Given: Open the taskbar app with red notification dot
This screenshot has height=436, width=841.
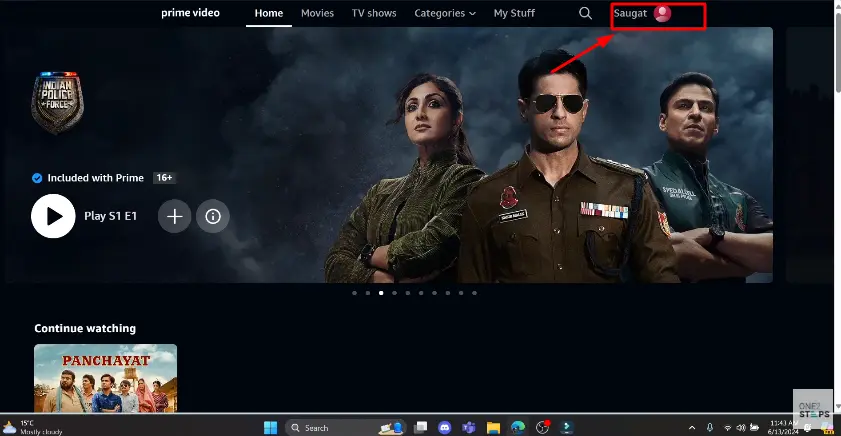Looking at the screenshot, I should 543,427.
